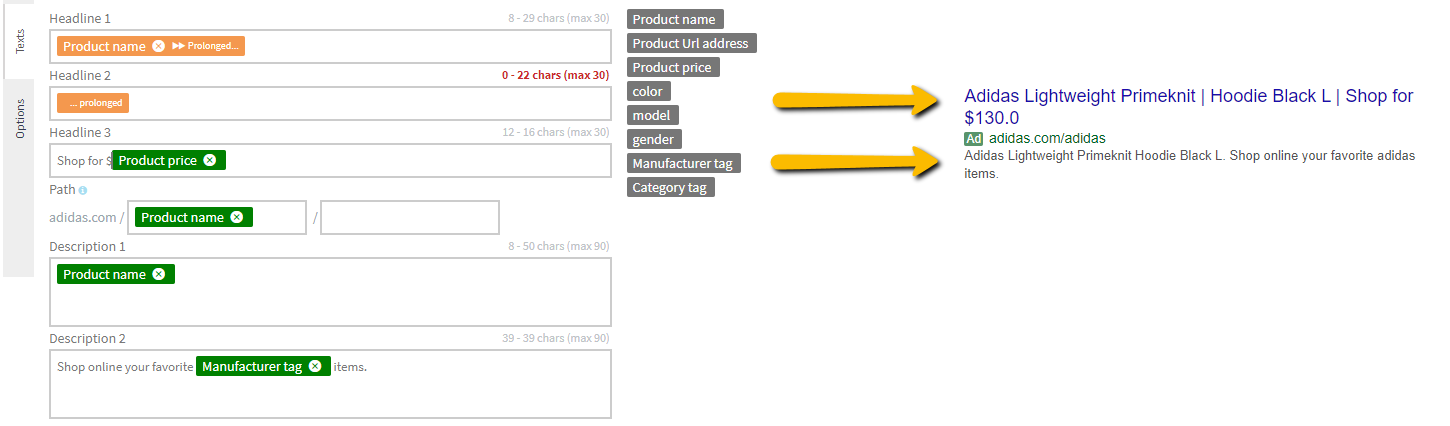Image resolution: width=1450 pixels, height=426 pixels.
Task: Switch to the Options tab
Action: point(19,119)
